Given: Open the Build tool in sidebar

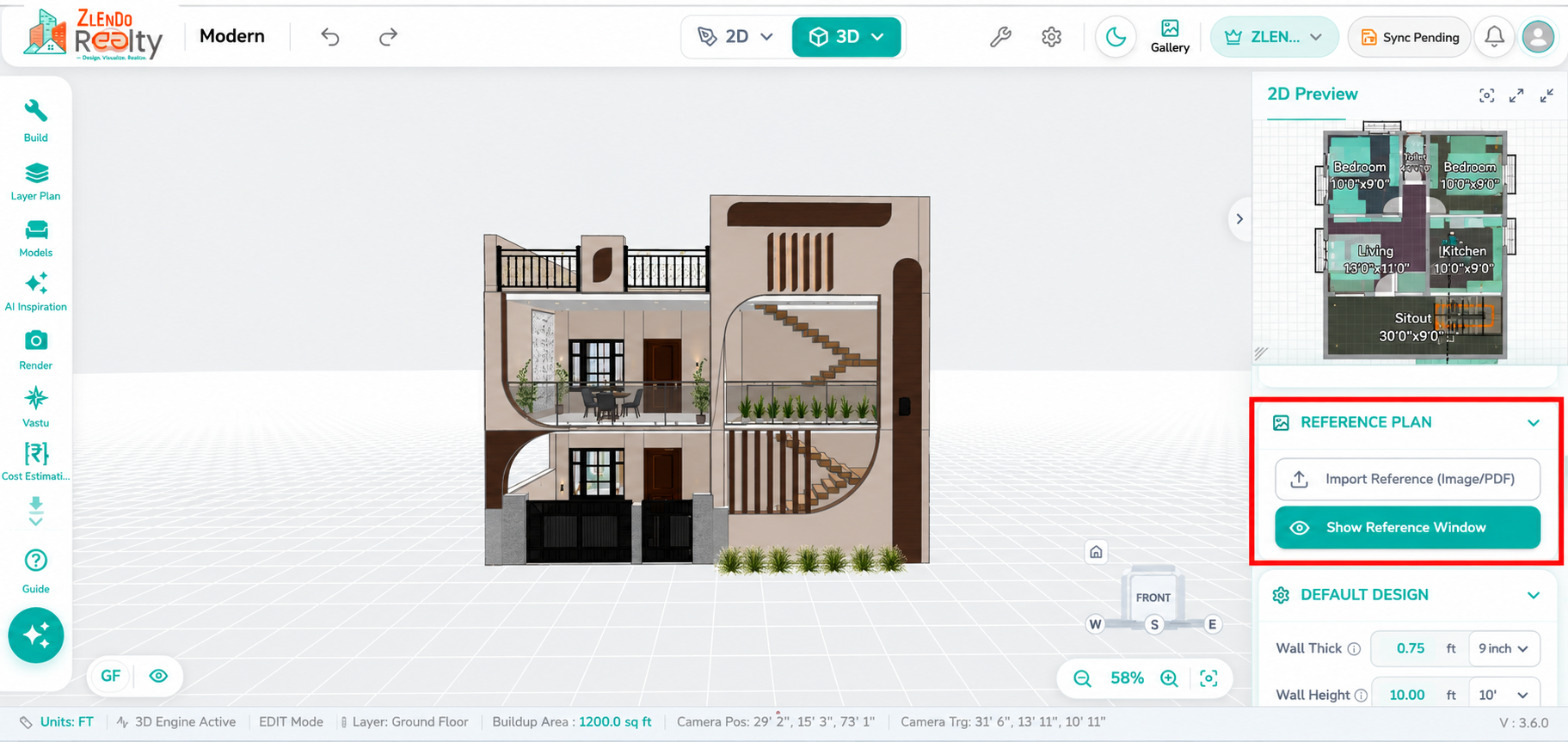Looking at the screenshot, I should (x=35, y=120).
